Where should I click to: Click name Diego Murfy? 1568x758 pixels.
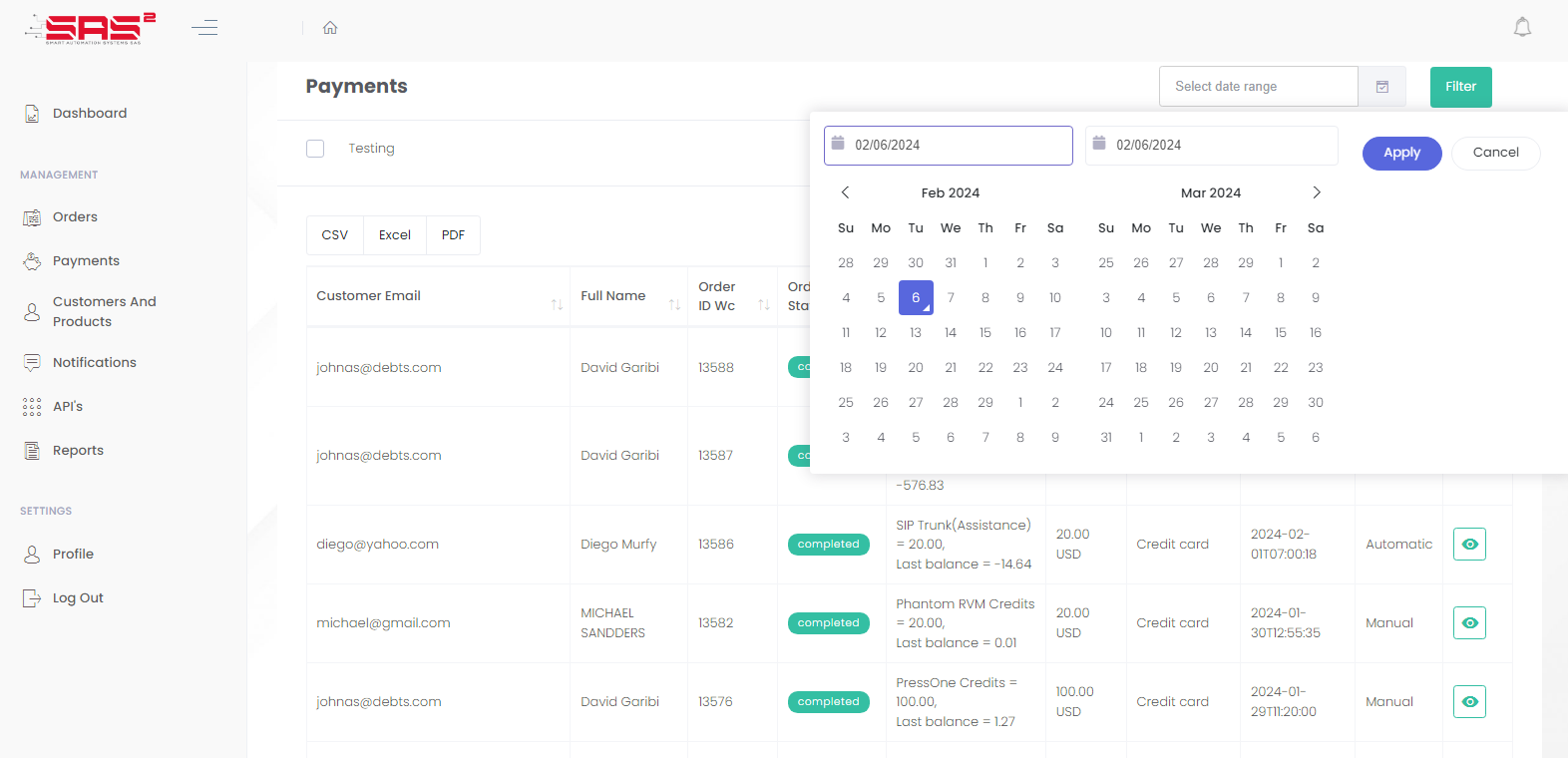point(618,545)
